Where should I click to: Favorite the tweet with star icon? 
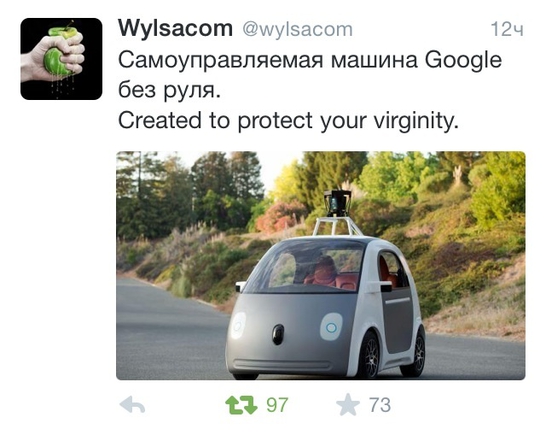(x=348, y=405)
